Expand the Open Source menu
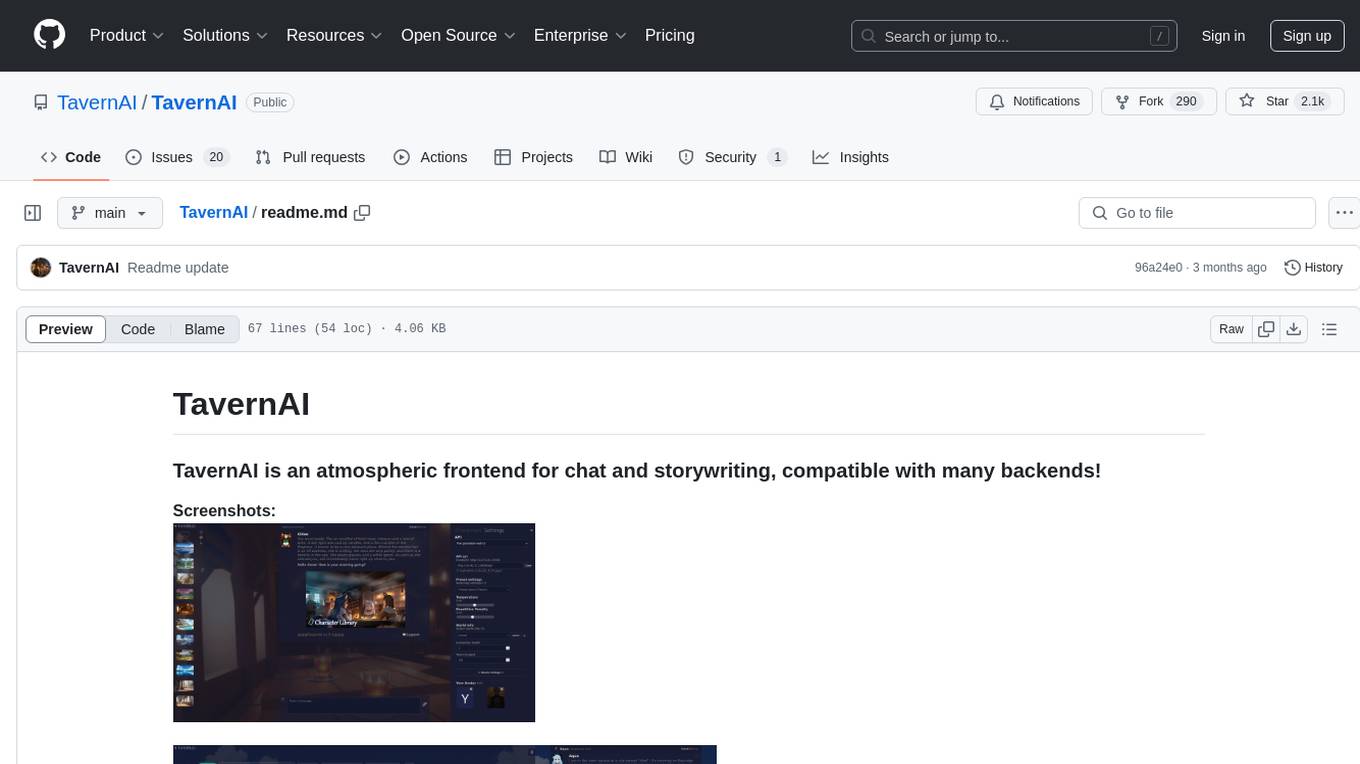Image resolution: width=1360 pixels, height=764 pixels. click(458, 35)
